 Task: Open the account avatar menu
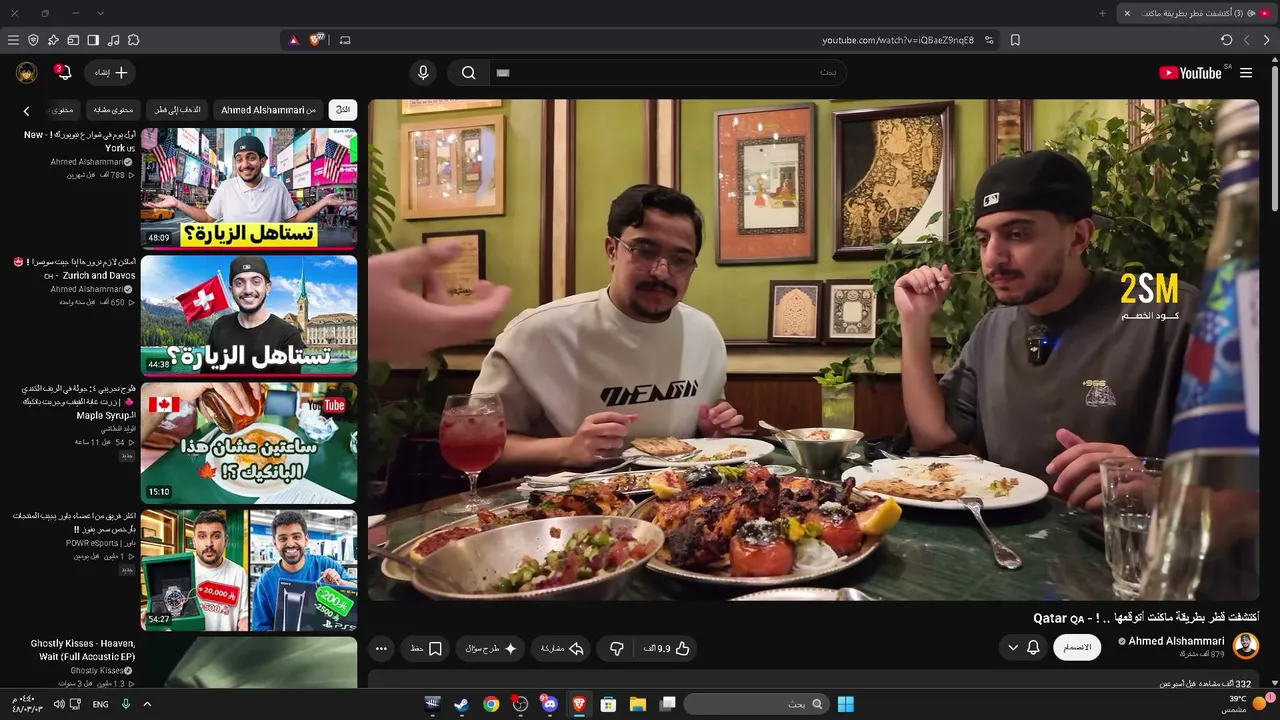27,73
